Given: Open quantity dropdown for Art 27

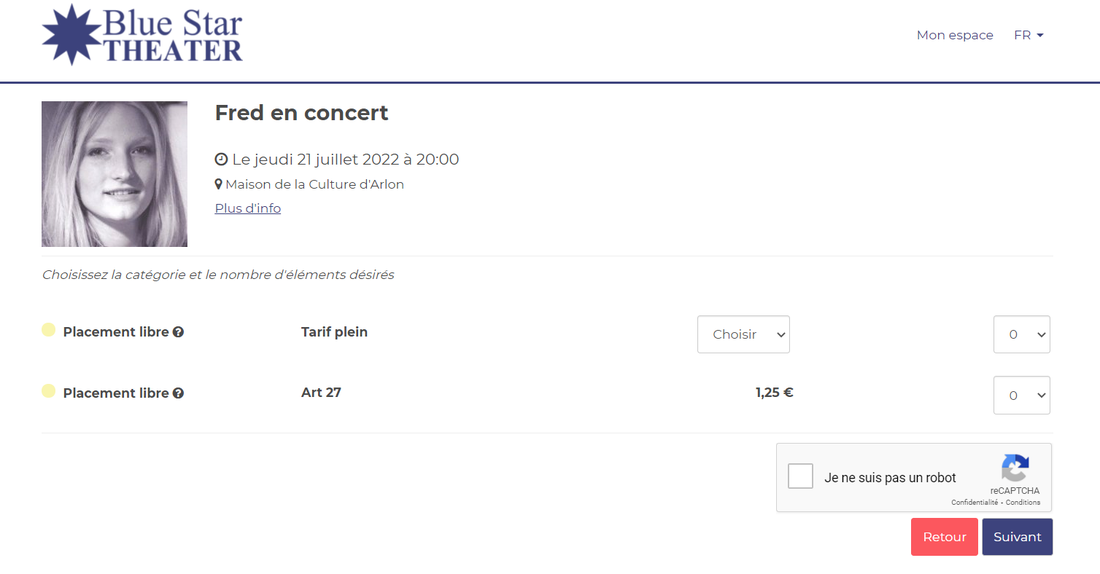Looking at the screenshot, I should pos(1021,395).
